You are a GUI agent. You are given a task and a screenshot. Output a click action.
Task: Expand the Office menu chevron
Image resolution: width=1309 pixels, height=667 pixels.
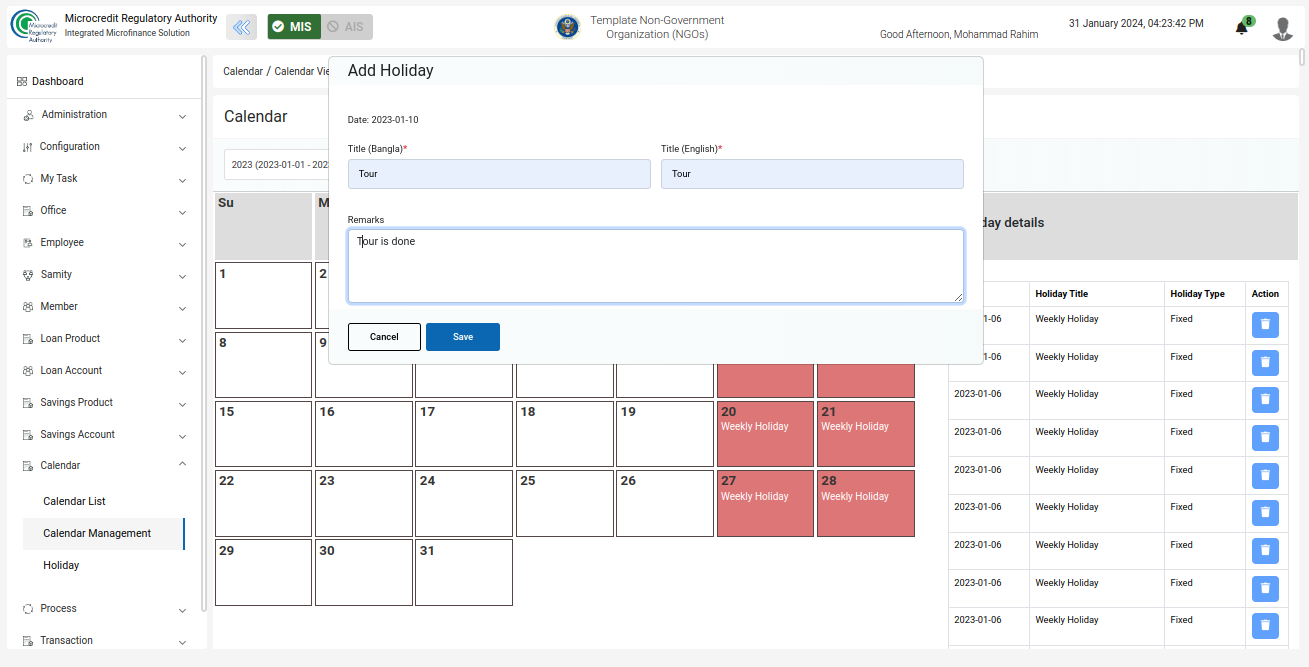[182, 213]
